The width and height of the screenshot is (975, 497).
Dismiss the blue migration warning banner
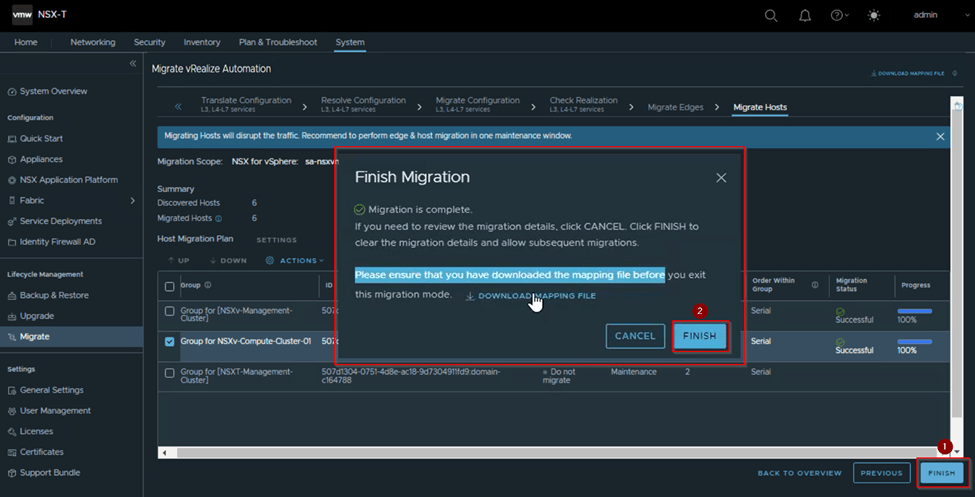940,136
